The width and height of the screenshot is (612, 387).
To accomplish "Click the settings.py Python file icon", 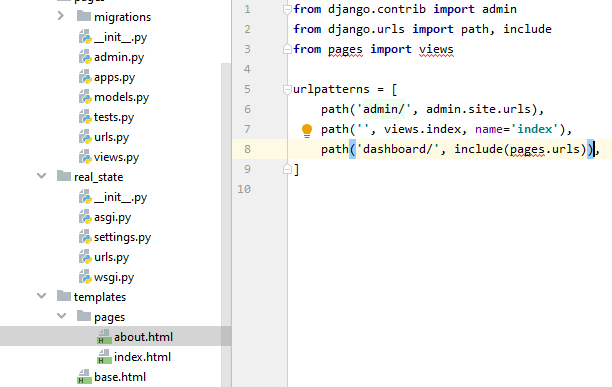I will (x=85, y=237).
